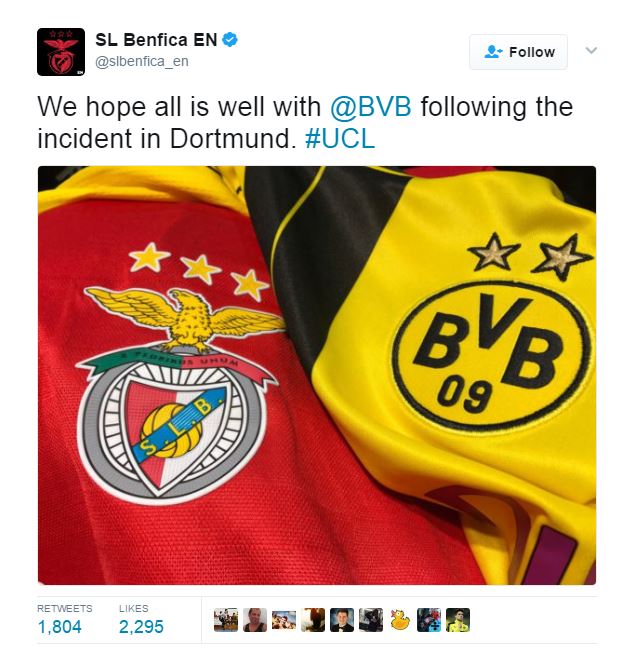Open the yellow rubber duck avatar
The image size is (635, 652).
[x=400, y=620]
